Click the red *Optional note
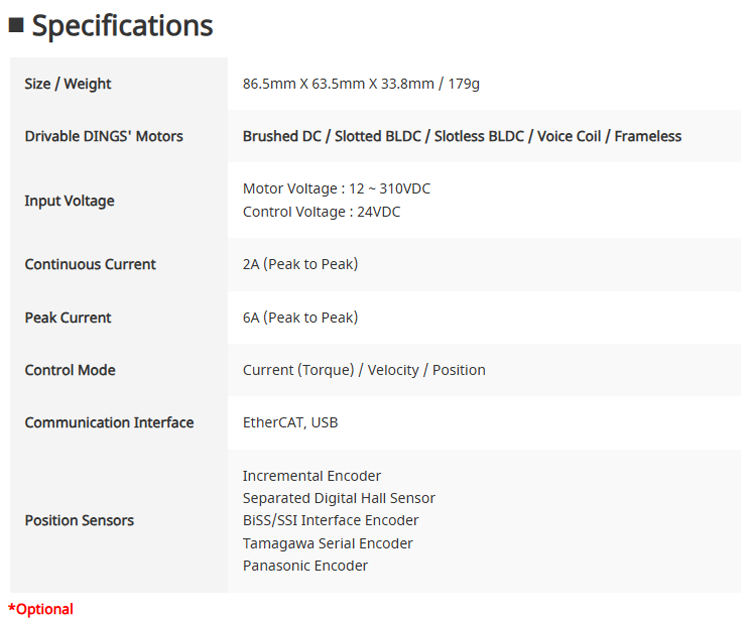The image size is (750, 637). [41, 609]
